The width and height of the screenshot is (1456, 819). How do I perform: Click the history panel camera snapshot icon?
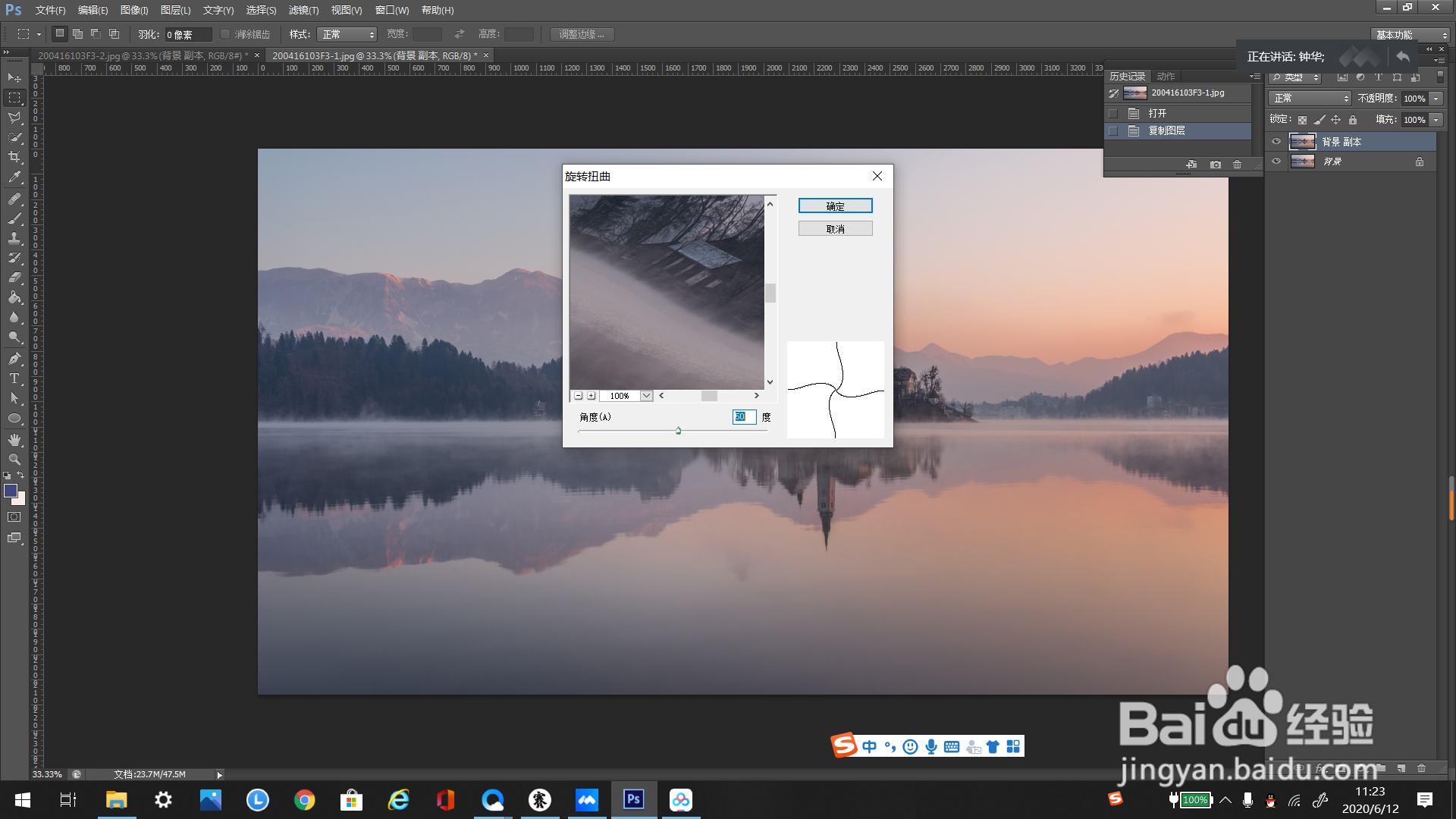tap(1216, 165)
